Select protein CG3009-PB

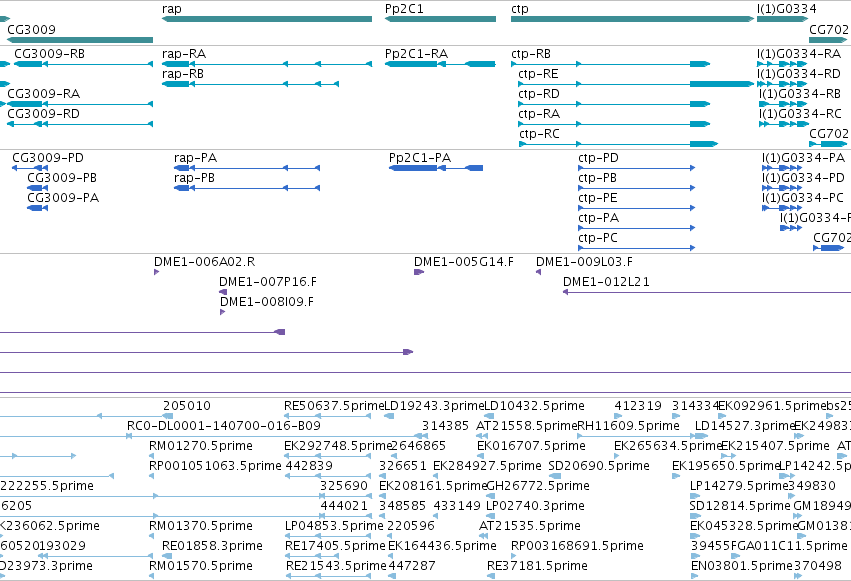pyautogui.click(x=37, y=188)
